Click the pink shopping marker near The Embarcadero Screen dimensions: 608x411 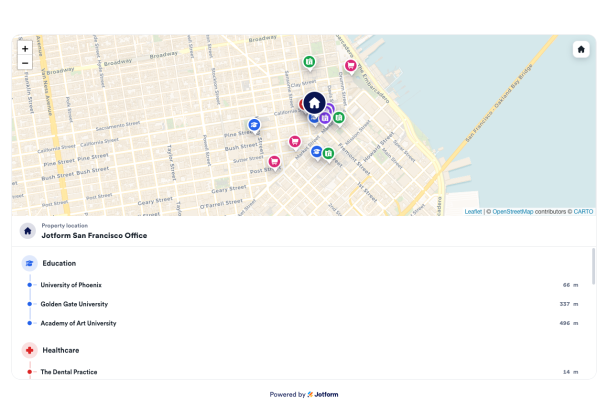tap(351, 66)
